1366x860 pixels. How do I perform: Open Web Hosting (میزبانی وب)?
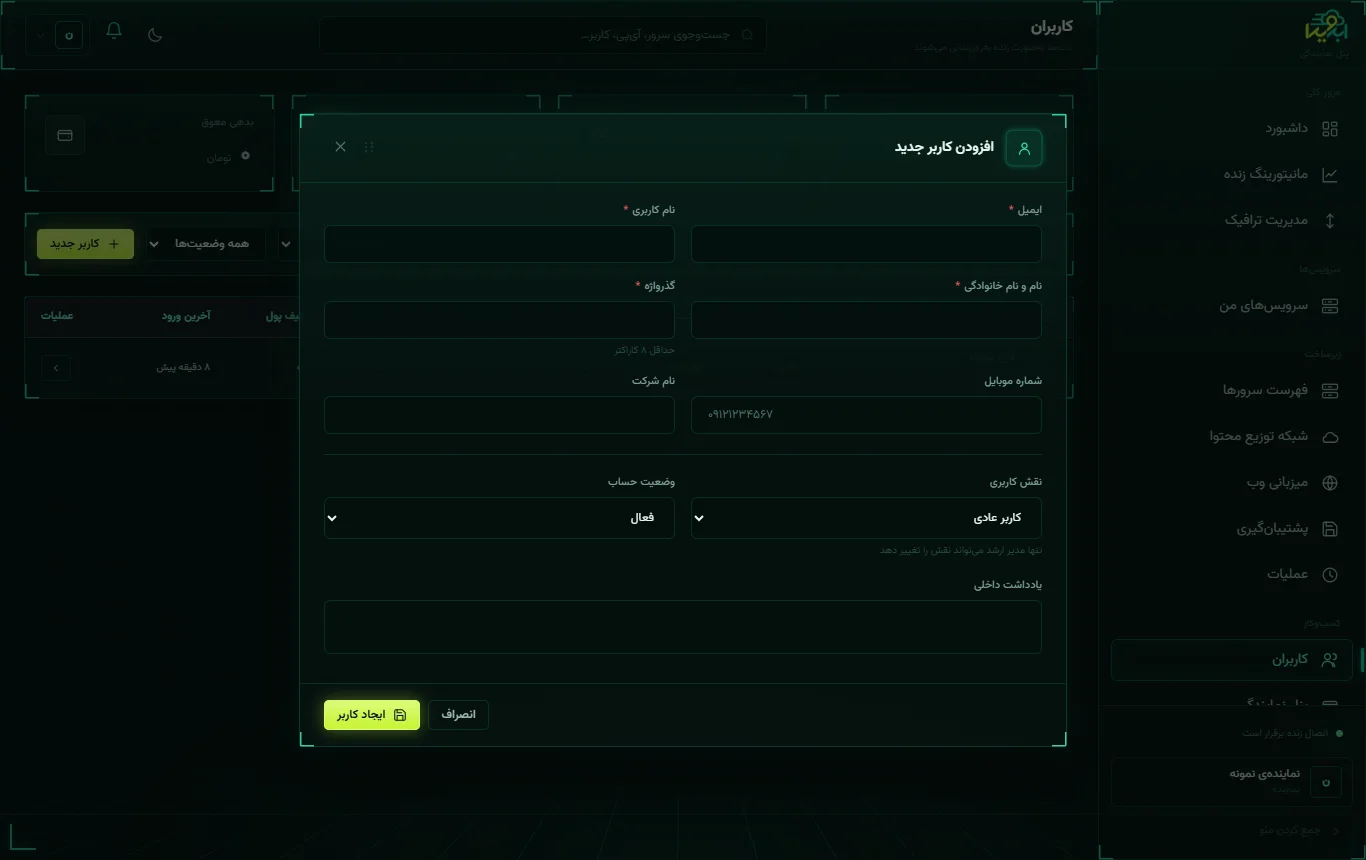1232,482
